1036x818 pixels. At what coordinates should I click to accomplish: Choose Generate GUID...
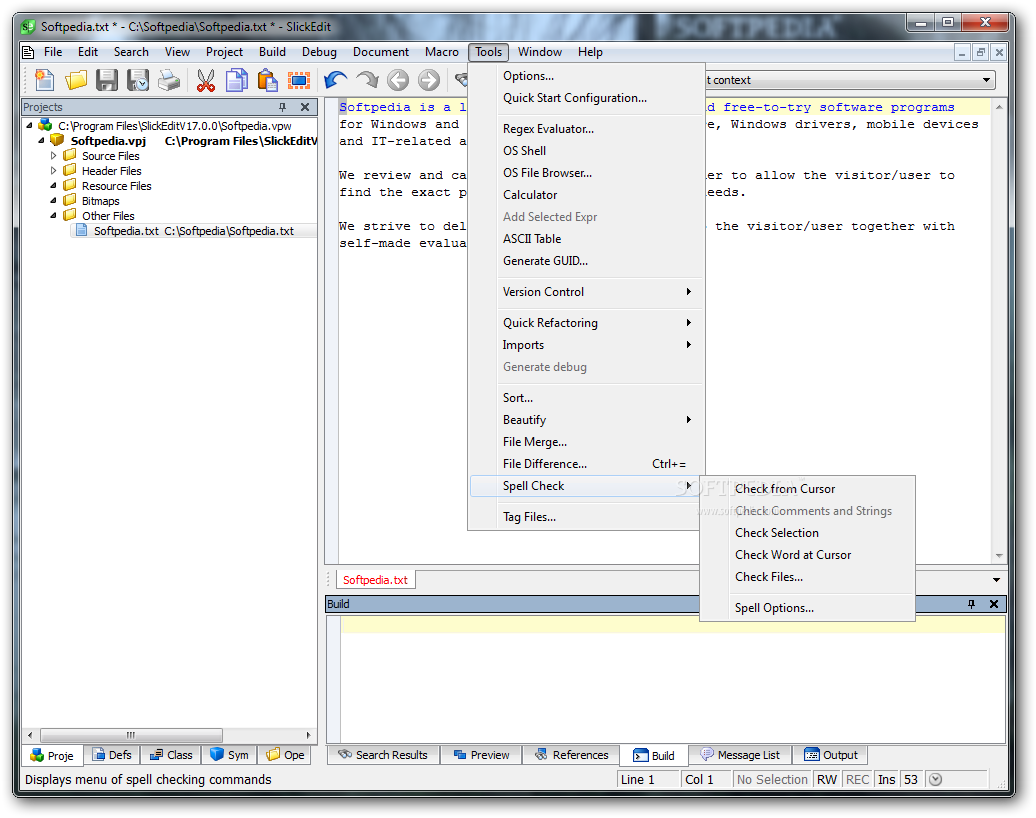pos(587,261)
